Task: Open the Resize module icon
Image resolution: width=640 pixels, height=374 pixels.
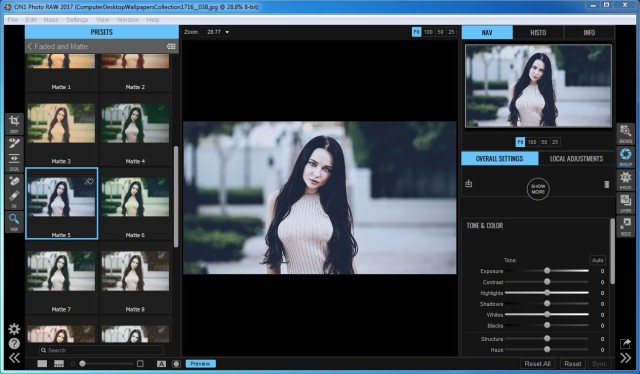Action: [625, 226]
